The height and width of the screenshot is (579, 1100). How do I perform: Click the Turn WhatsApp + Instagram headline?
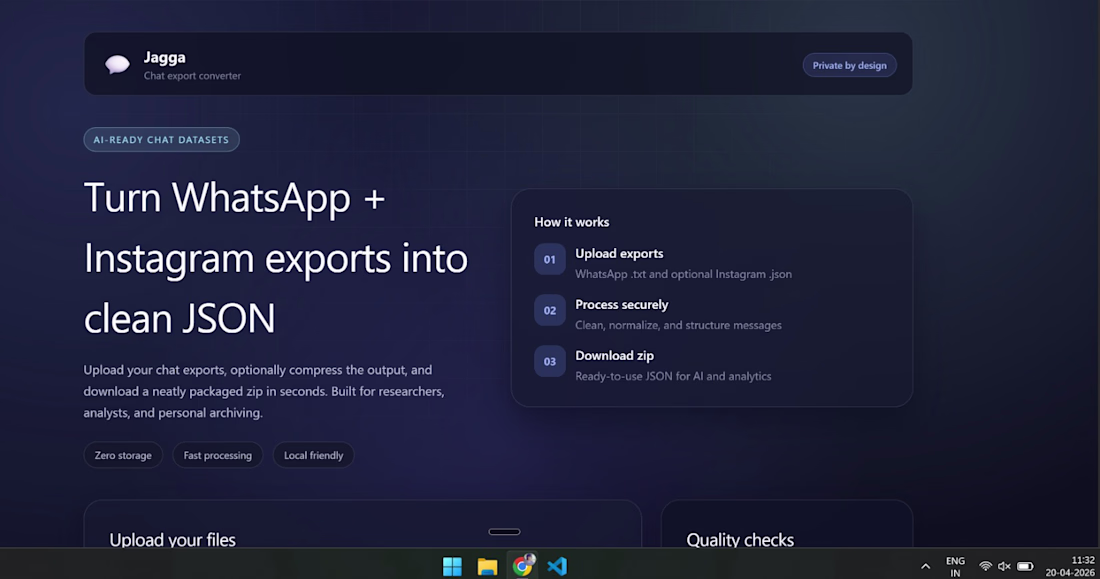tap(276, 258)
